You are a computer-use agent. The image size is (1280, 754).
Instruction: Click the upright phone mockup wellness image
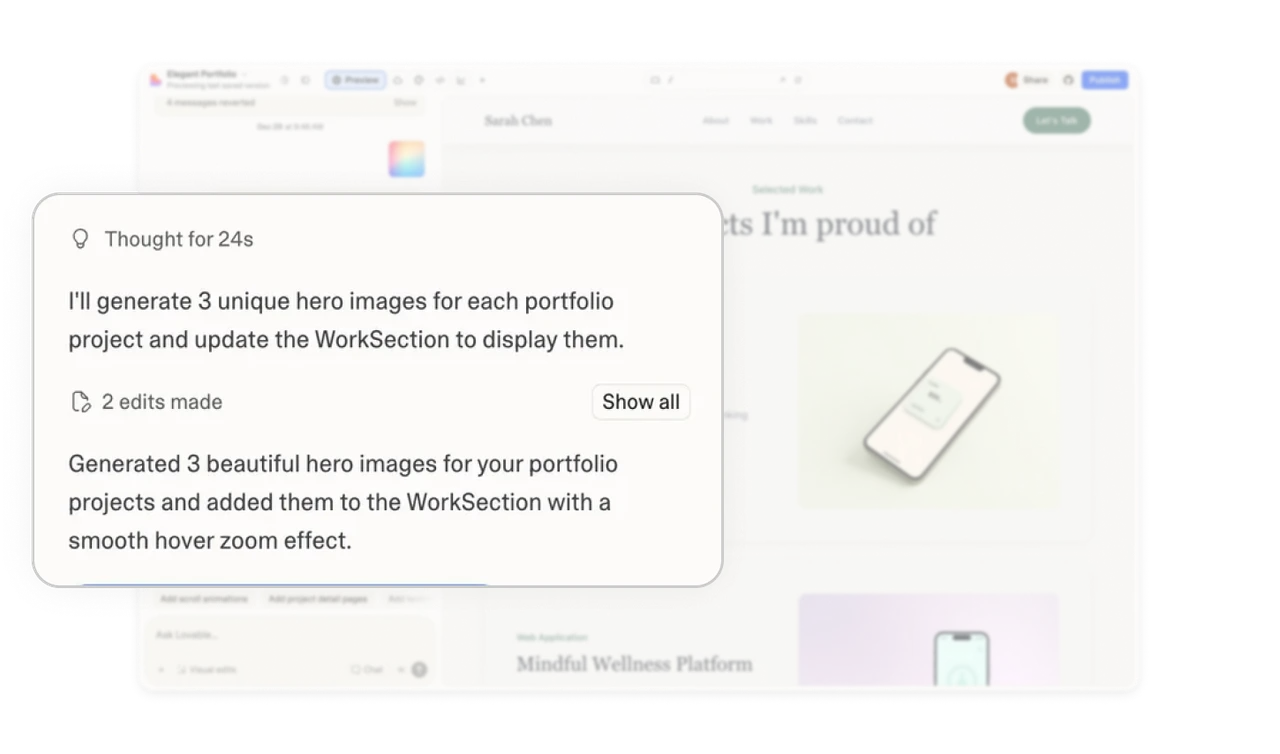[929, 640]
